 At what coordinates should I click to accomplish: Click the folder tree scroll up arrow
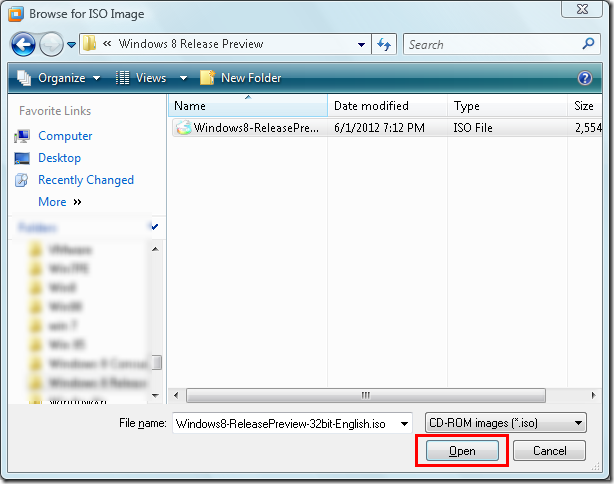click(x=155, y=249)
